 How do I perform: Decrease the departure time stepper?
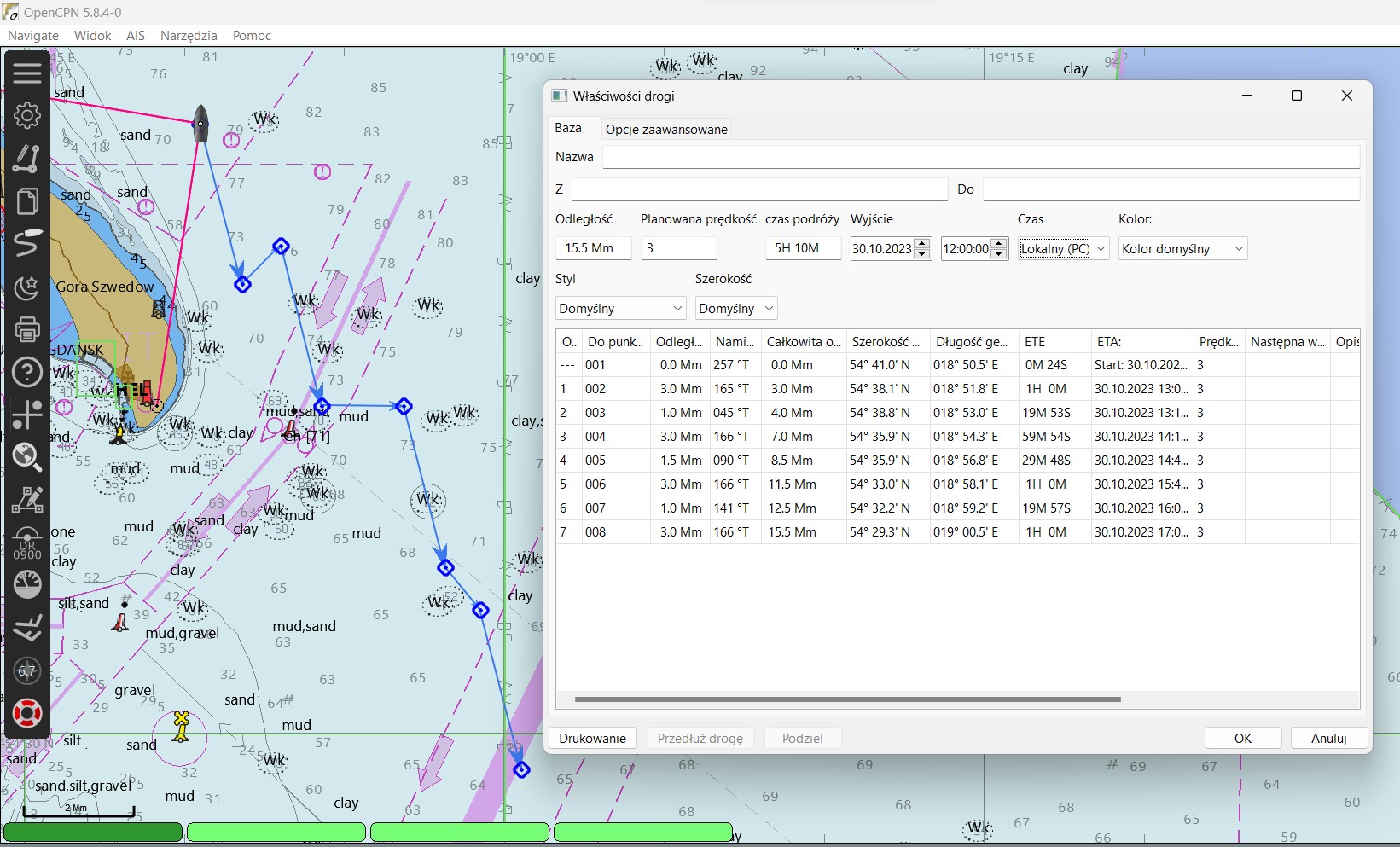pos(999,254)
